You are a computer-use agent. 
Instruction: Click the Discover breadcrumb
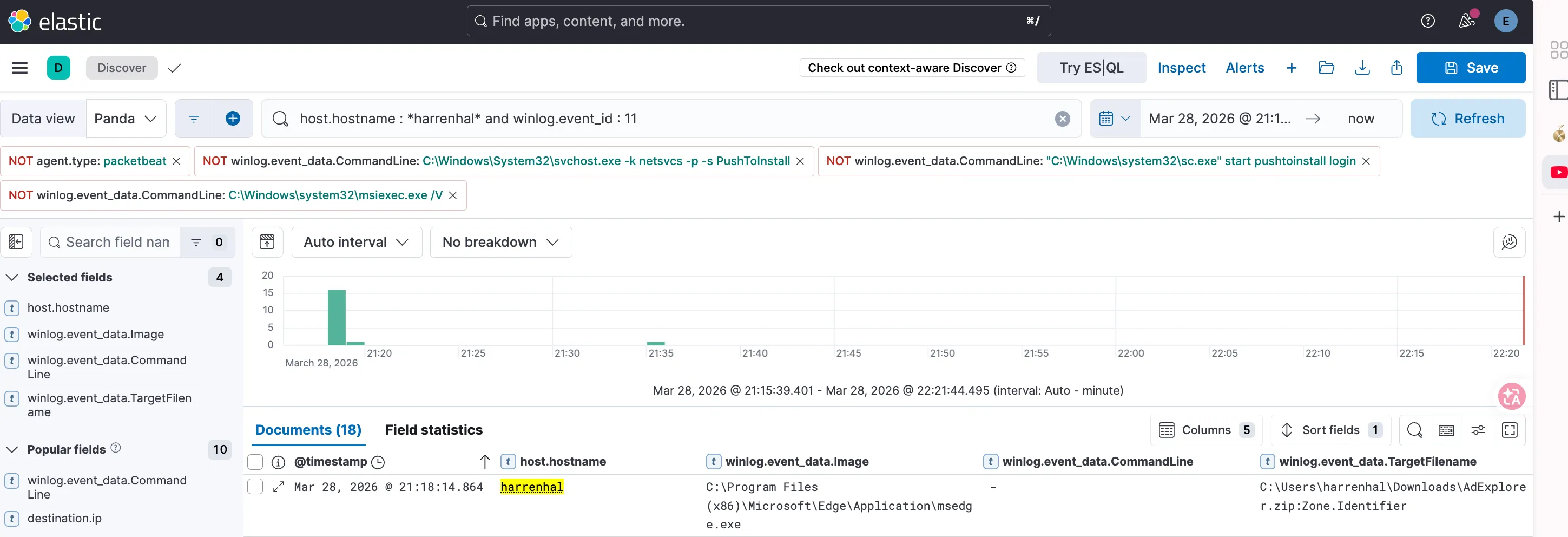[x=122, y=68]
